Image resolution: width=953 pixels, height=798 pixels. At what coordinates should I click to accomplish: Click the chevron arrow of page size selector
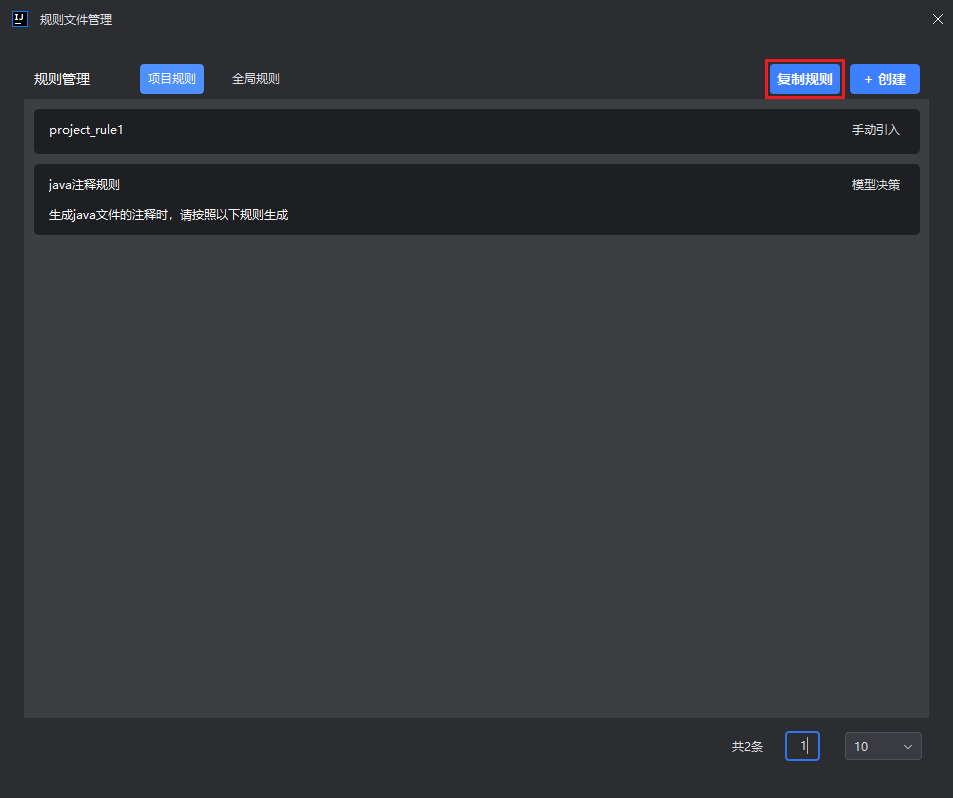pyautogui.click(x=908, y=747)
